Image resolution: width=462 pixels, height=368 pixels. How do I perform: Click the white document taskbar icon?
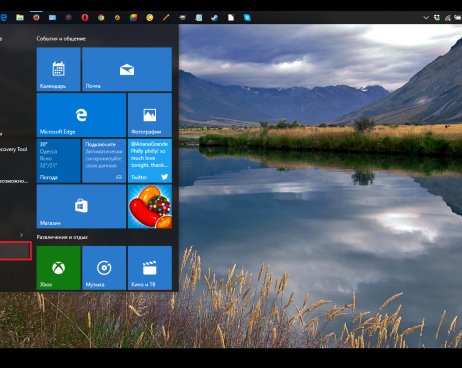[231, 17]
